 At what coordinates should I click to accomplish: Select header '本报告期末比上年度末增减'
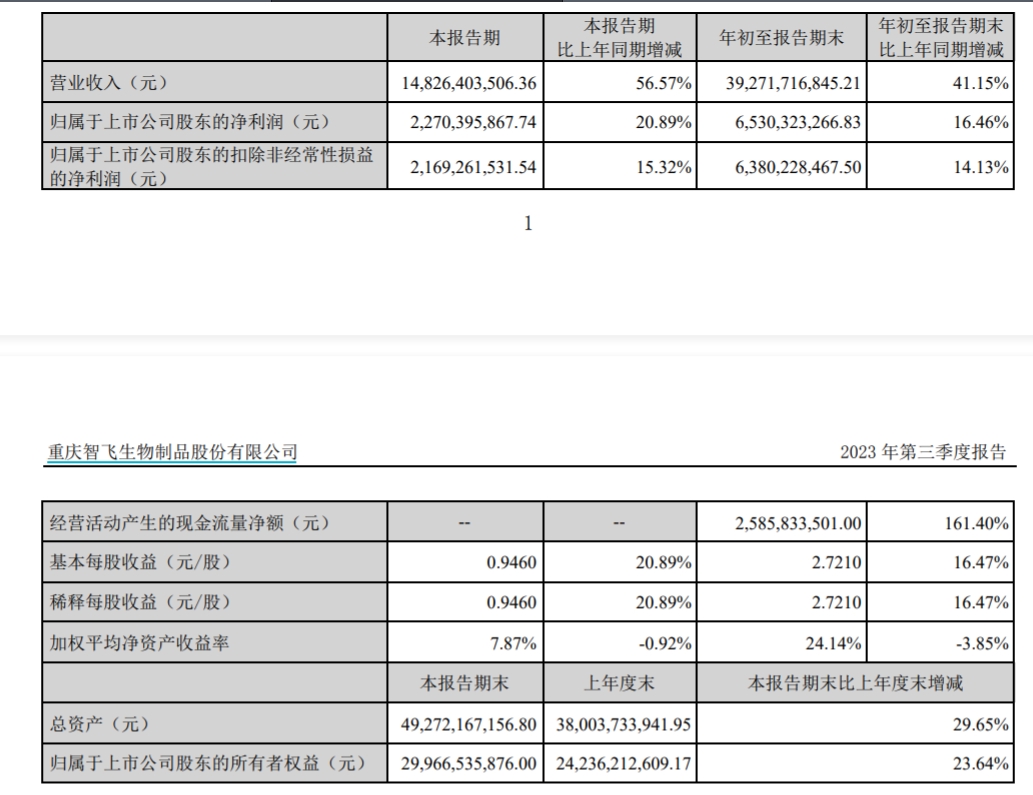tap(855, 683)
